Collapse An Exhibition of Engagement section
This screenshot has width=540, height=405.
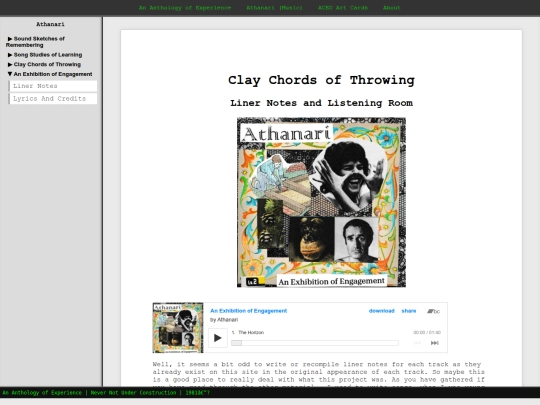tap(50, 74)
